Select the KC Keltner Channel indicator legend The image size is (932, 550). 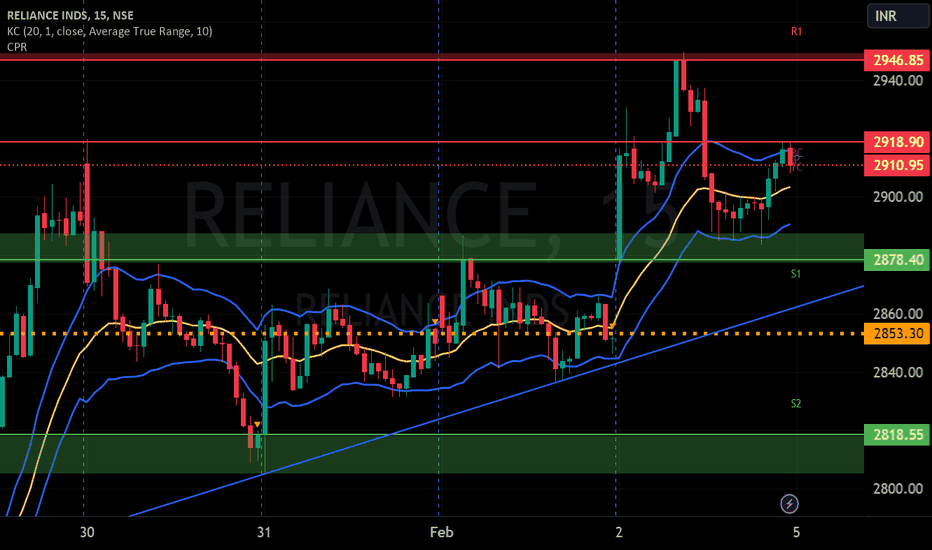pos(109,32)
